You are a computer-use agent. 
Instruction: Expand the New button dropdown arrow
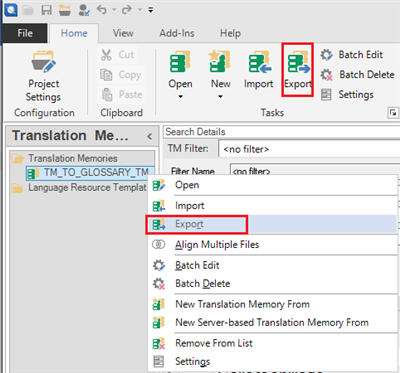[220, 97]
